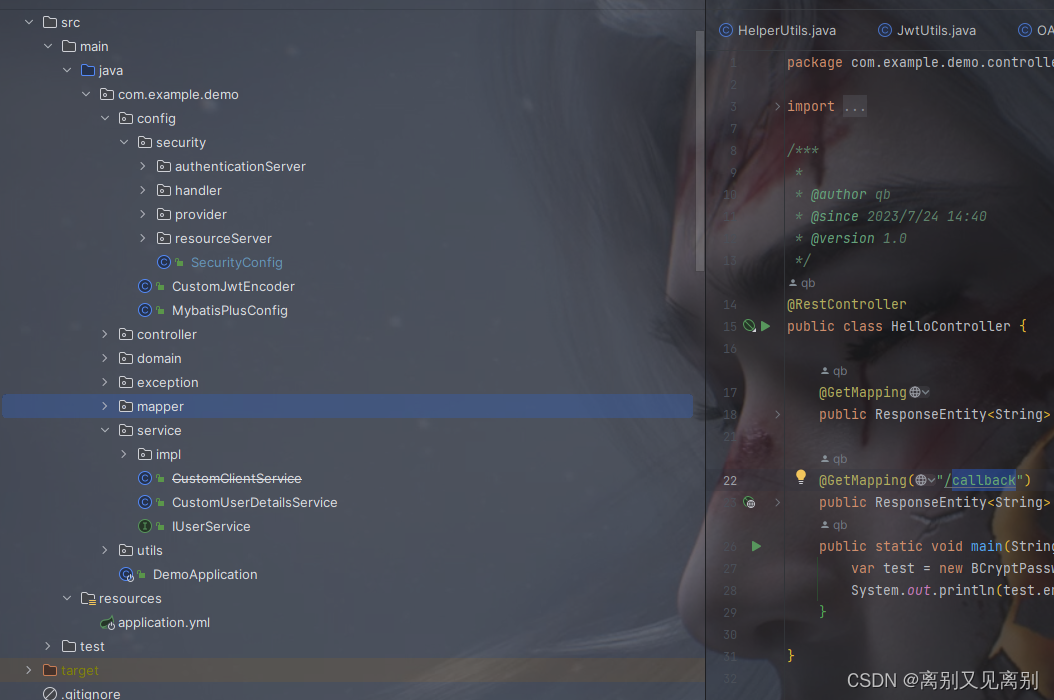
Task: Collapse the com.example.demo package chevron
Action: coord(85,94)
